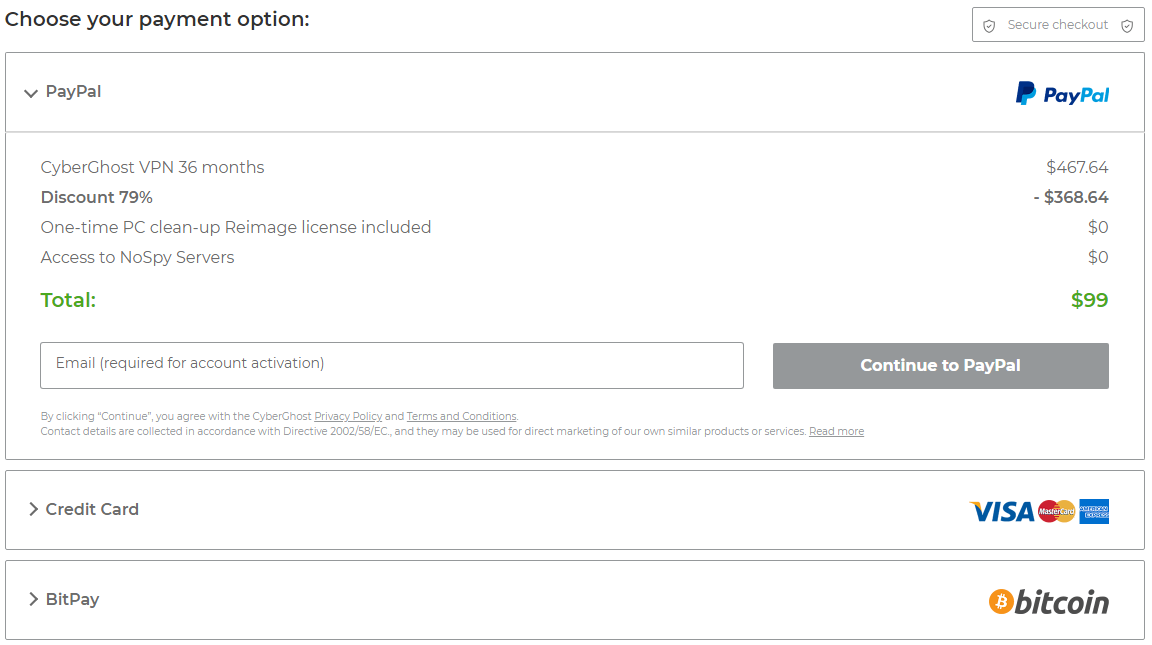The image size is (1152, 645).
Task: Select the PayPal option label
Action: 73,92
